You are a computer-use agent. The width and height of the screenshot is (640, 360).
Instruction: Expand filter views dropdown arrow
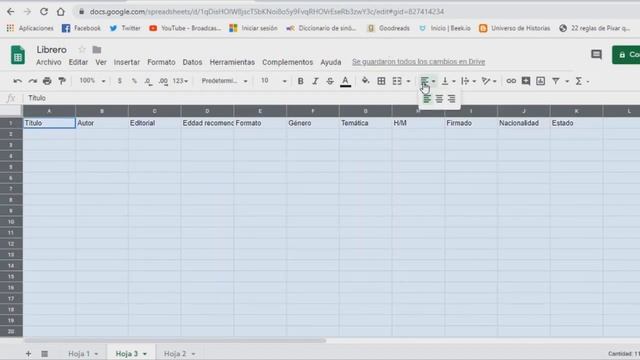tap(567, 81)
